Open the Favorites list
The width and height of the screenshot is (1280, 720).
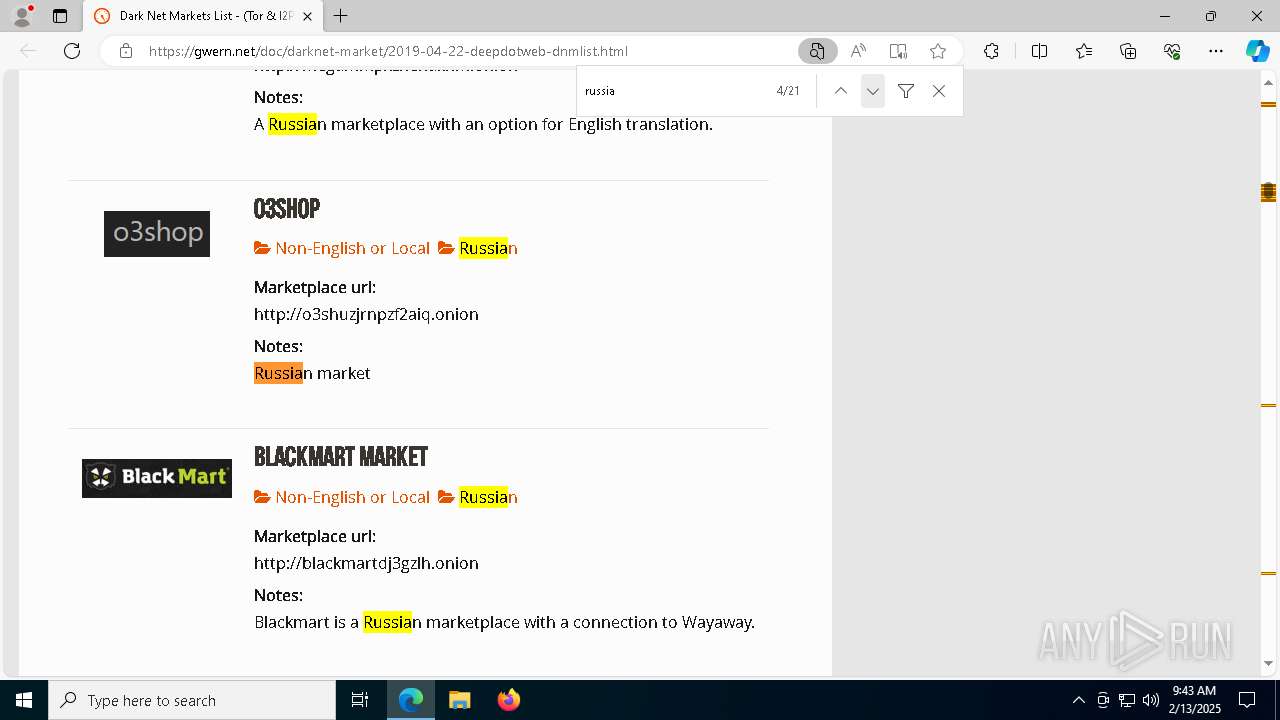pos(1084,51)
